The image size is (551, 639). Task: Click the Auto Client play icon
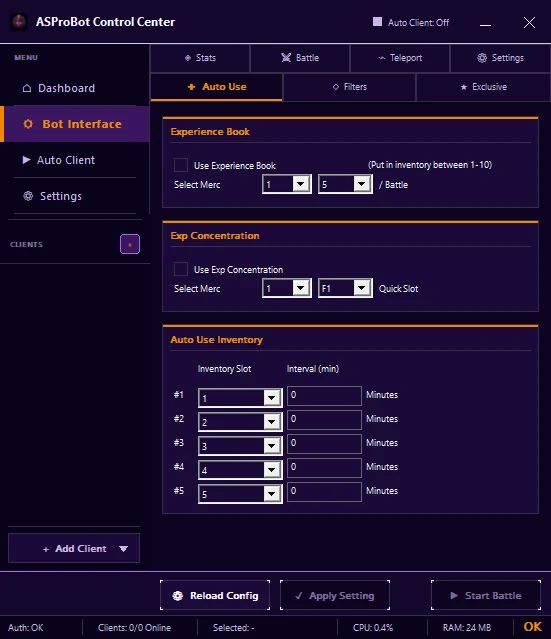(x=26, y=160)
